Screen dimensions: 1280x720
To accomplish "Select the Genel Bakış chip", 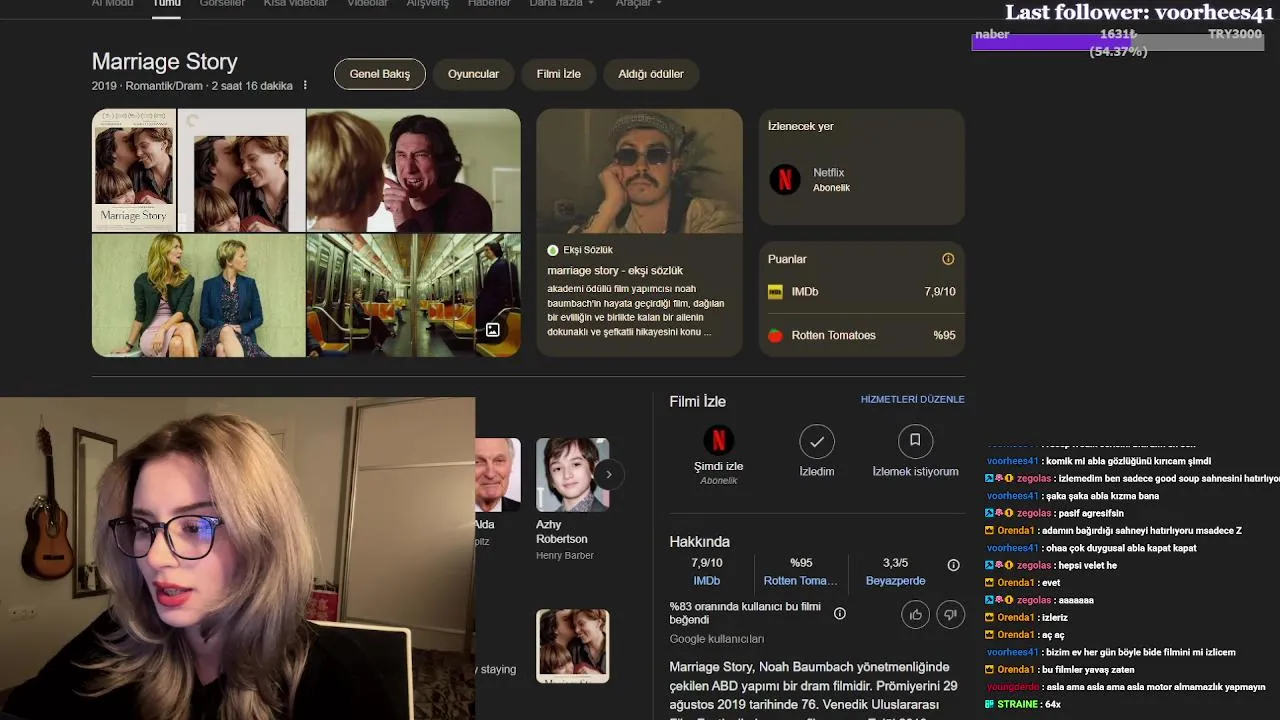I will tap(380, 74).
